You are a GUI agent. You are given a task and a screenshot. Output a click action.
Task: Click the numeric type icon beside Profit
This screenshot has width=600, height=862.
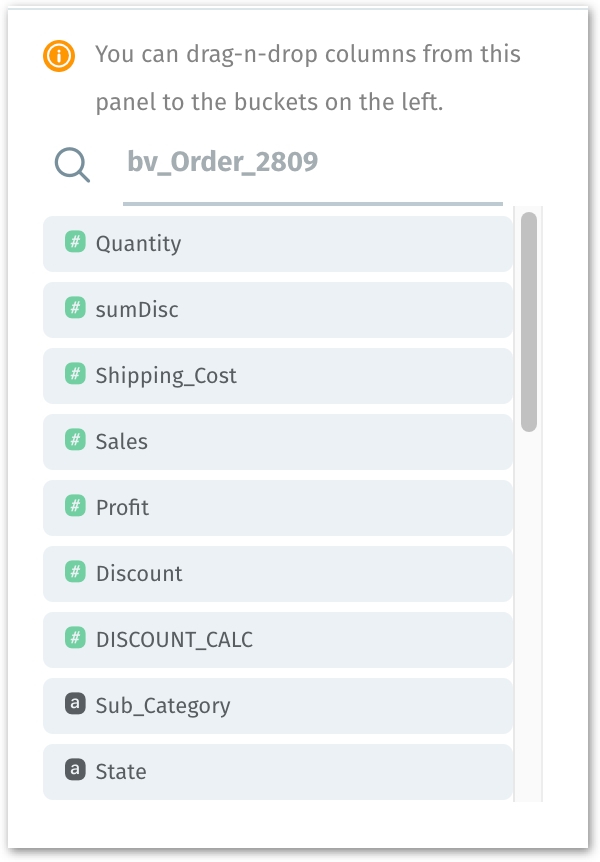click(75, 506)
